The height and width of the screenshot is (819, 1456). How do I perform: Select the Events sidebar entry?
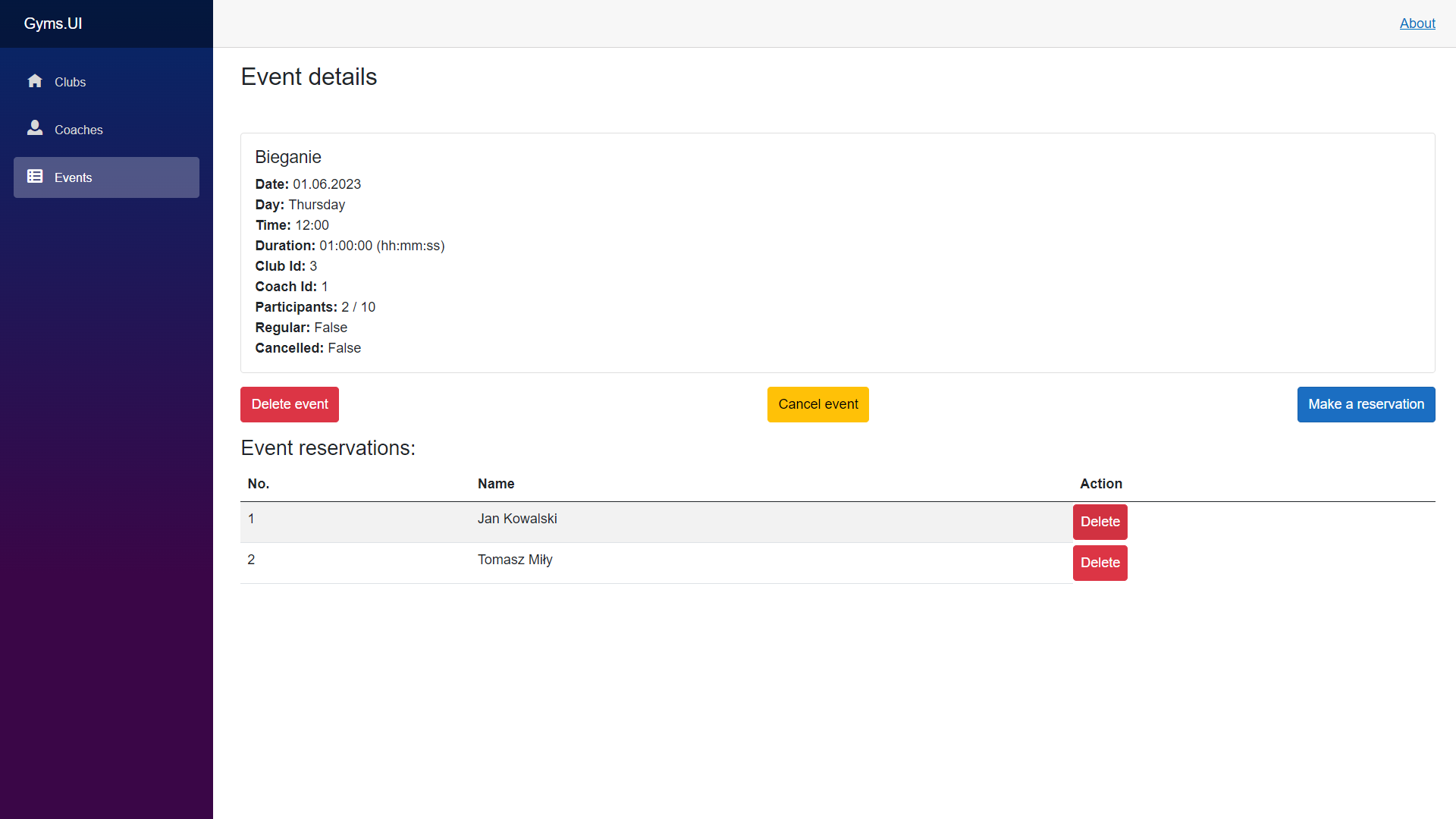74,177
